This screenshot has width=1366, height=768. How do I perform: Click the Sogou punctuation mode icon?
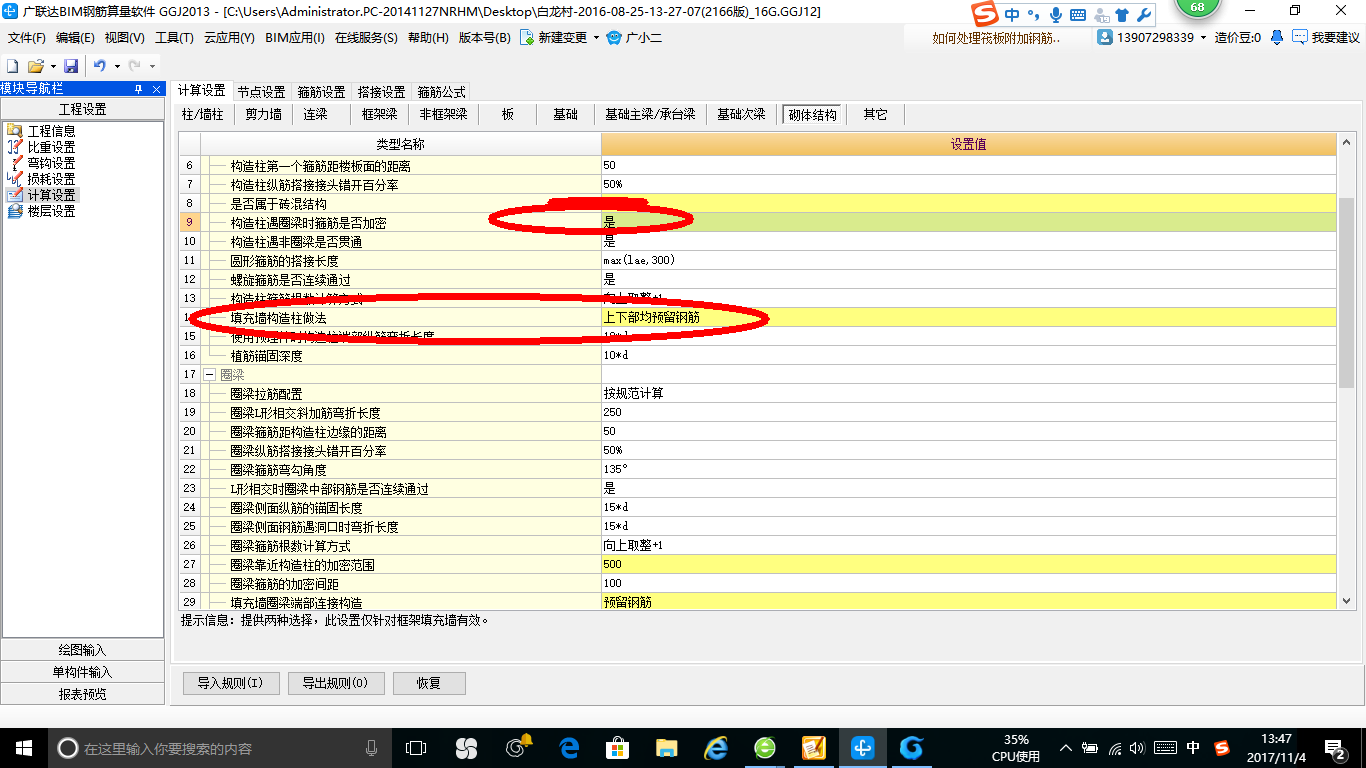pos(1035,15)
